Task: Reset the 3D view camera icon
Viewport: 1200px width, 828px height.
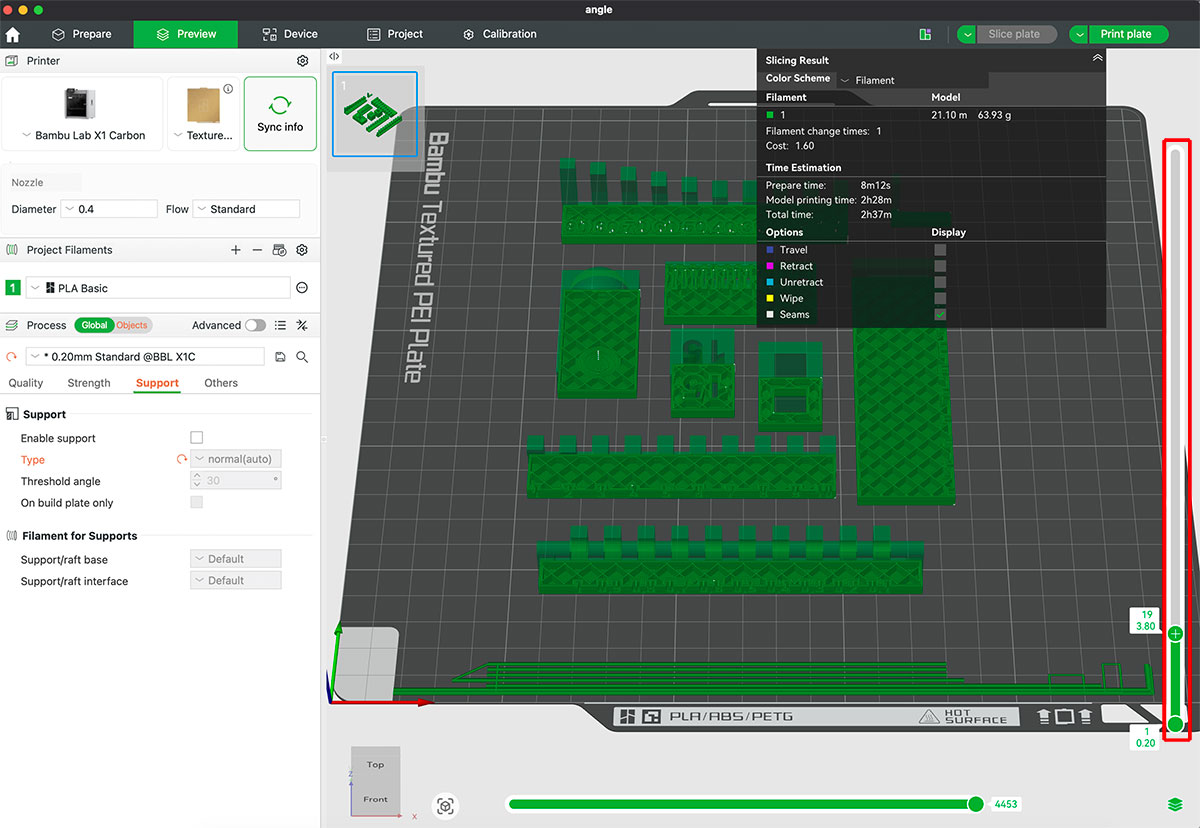Action: [446, 806]
